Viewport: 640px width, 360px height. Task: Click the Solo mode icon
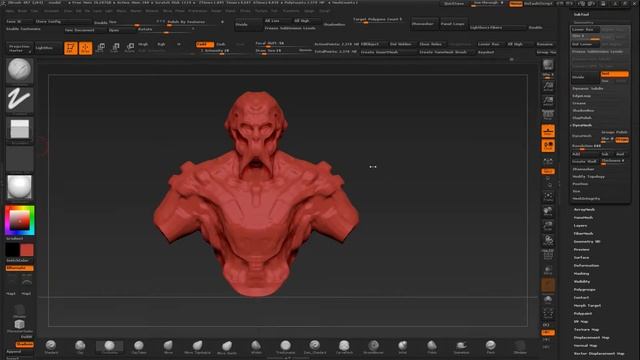pos(548,300)
